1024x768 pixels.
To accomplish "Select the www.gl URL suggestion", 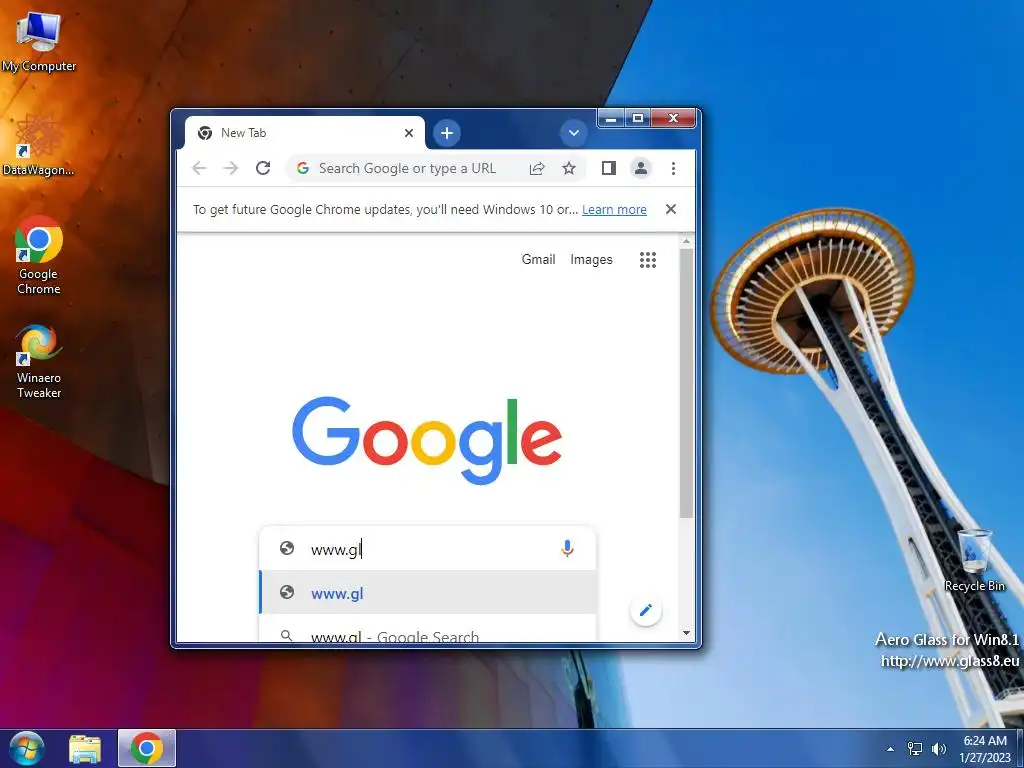I will pyautogui.click(x=428, y=592).
